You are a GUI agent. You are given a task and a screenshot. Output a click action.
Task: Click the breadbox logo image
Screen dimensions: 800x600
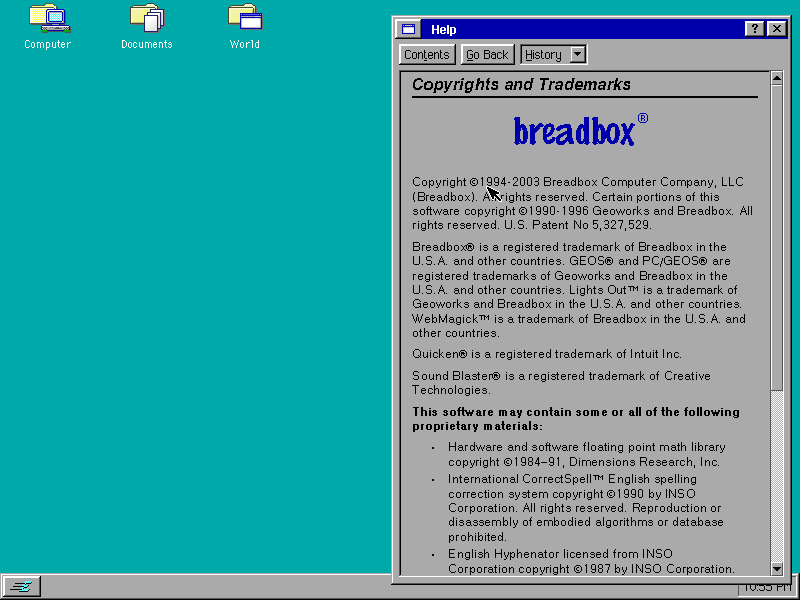point(581,130)
